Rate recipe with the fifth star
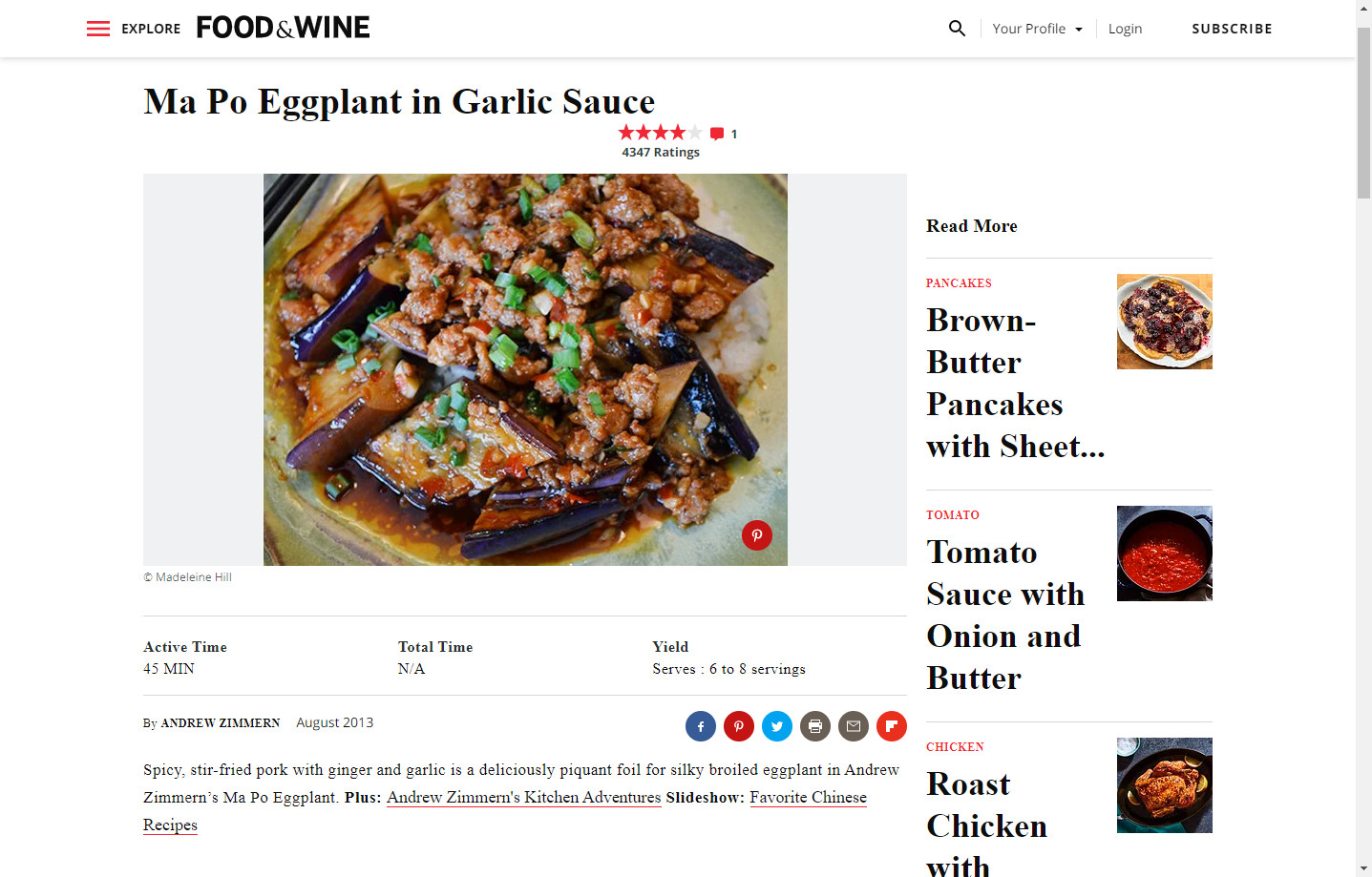Image resolution: width=1372 pixels, height=877 pixels. point(695,133)
